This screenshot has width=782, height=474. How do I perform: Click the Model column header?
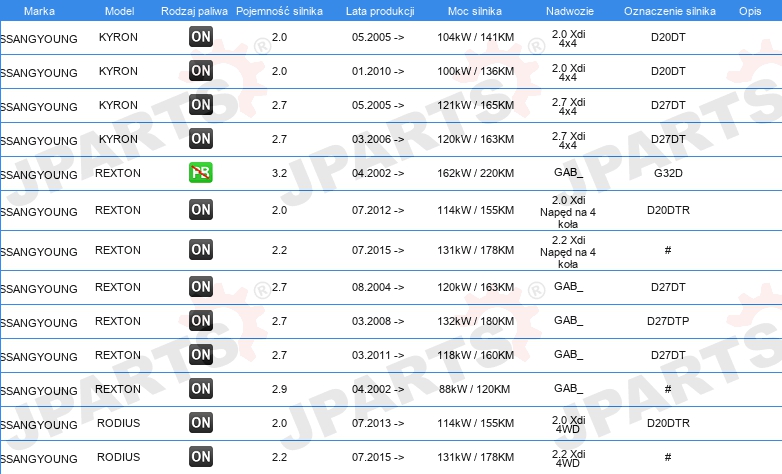119,11
